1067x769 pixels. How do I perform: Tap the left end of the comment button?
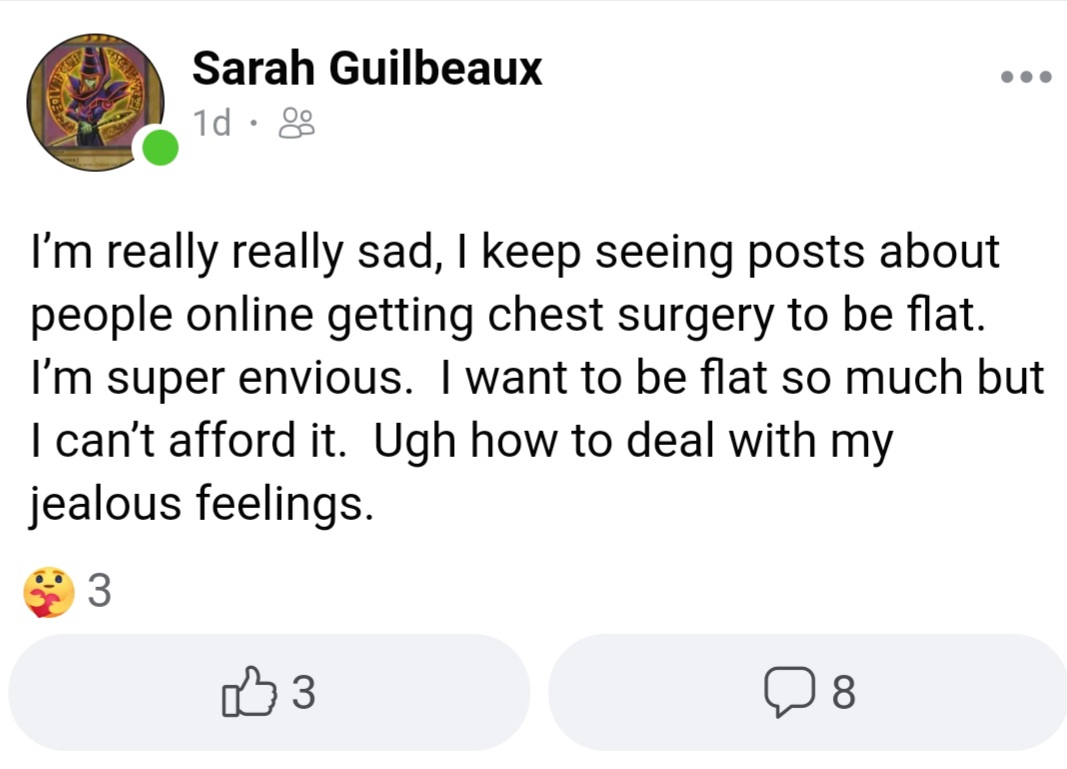tap(578, 692)
